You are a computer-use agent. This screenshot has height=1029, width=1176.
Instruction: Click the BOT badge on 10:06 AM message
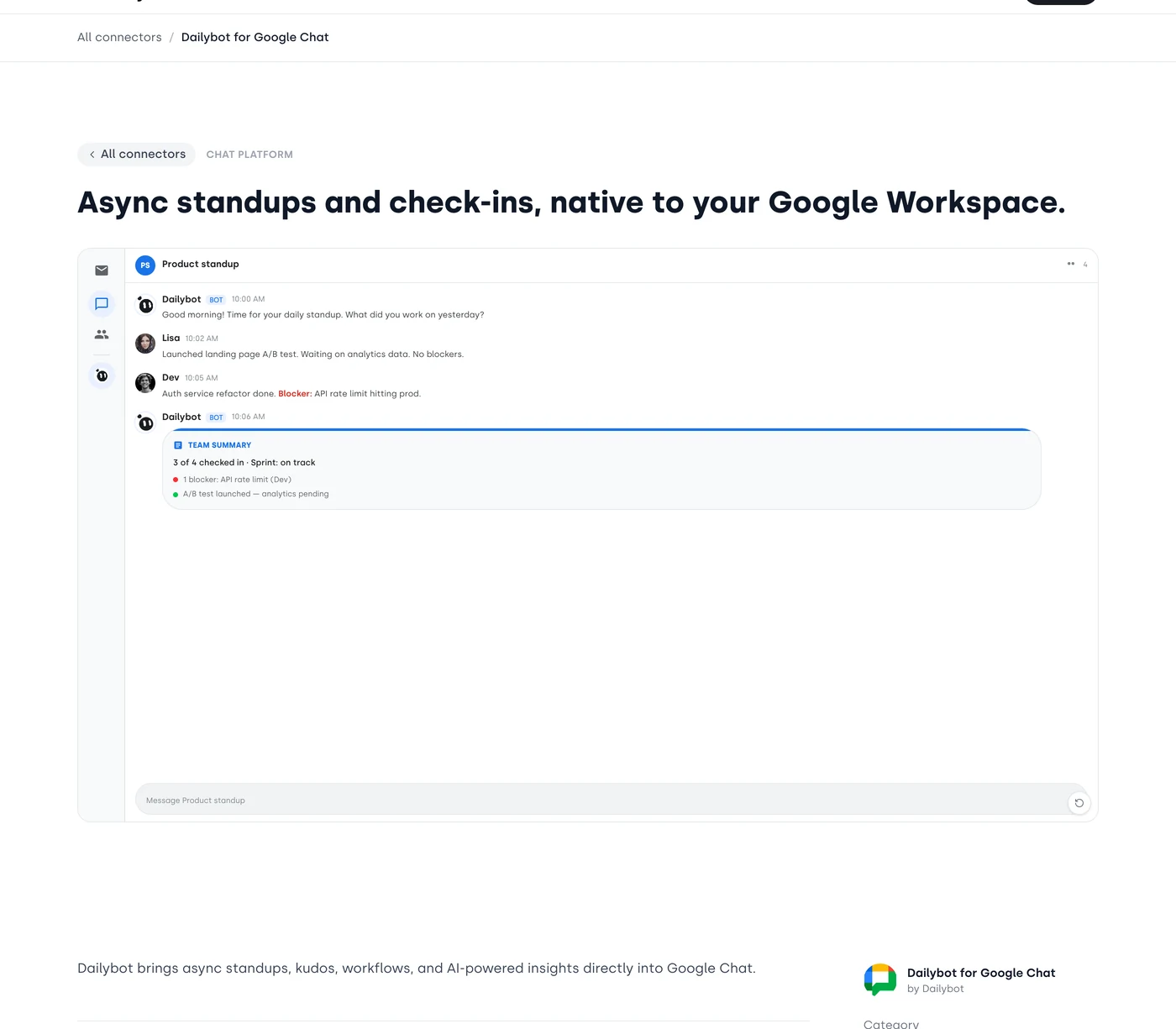(216, 417)
